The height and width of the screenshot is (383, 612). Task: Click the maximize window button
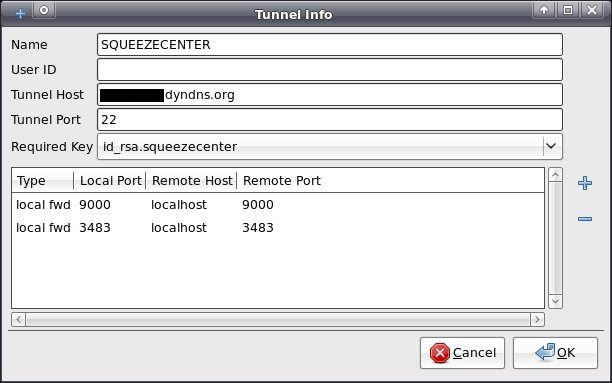pos(568,10)
